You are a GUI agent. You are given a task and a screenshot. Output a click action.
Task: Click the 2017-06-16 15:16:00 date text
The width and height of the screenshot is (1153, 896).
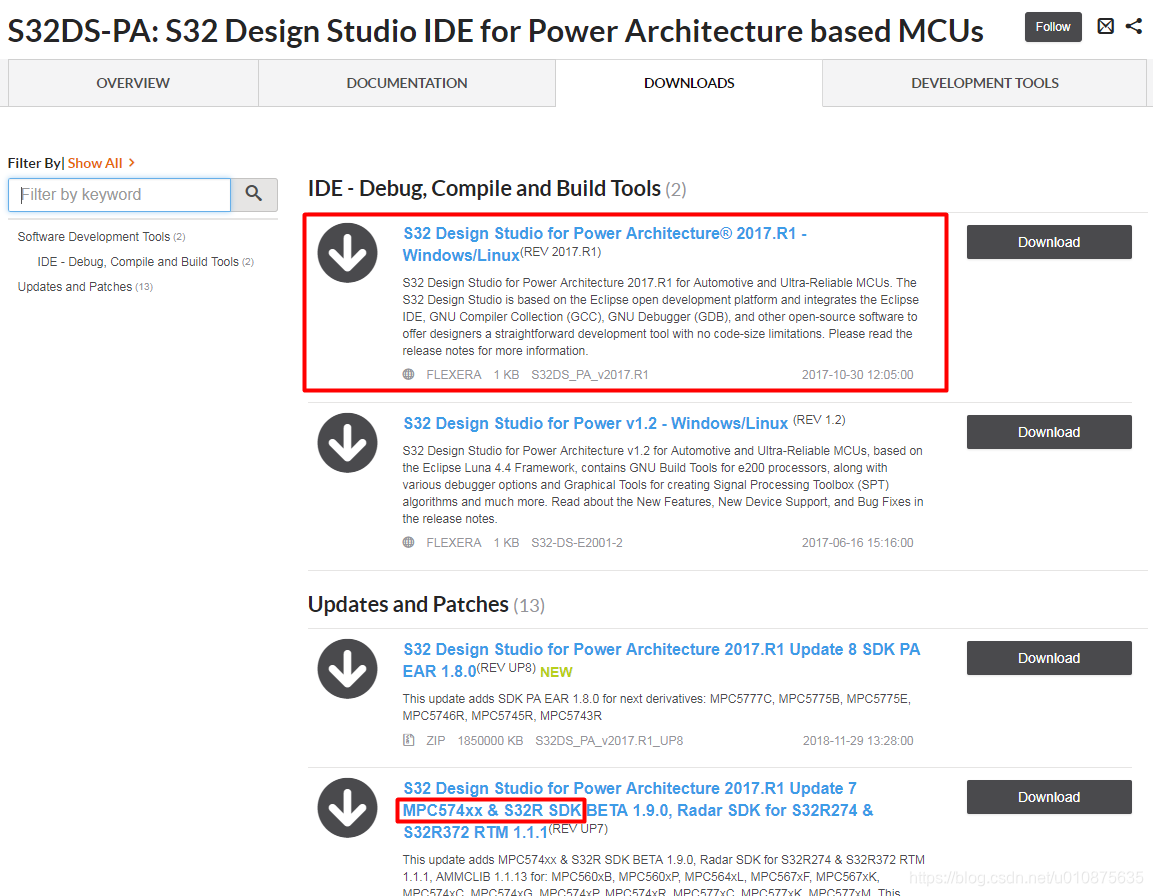(857, 542)
